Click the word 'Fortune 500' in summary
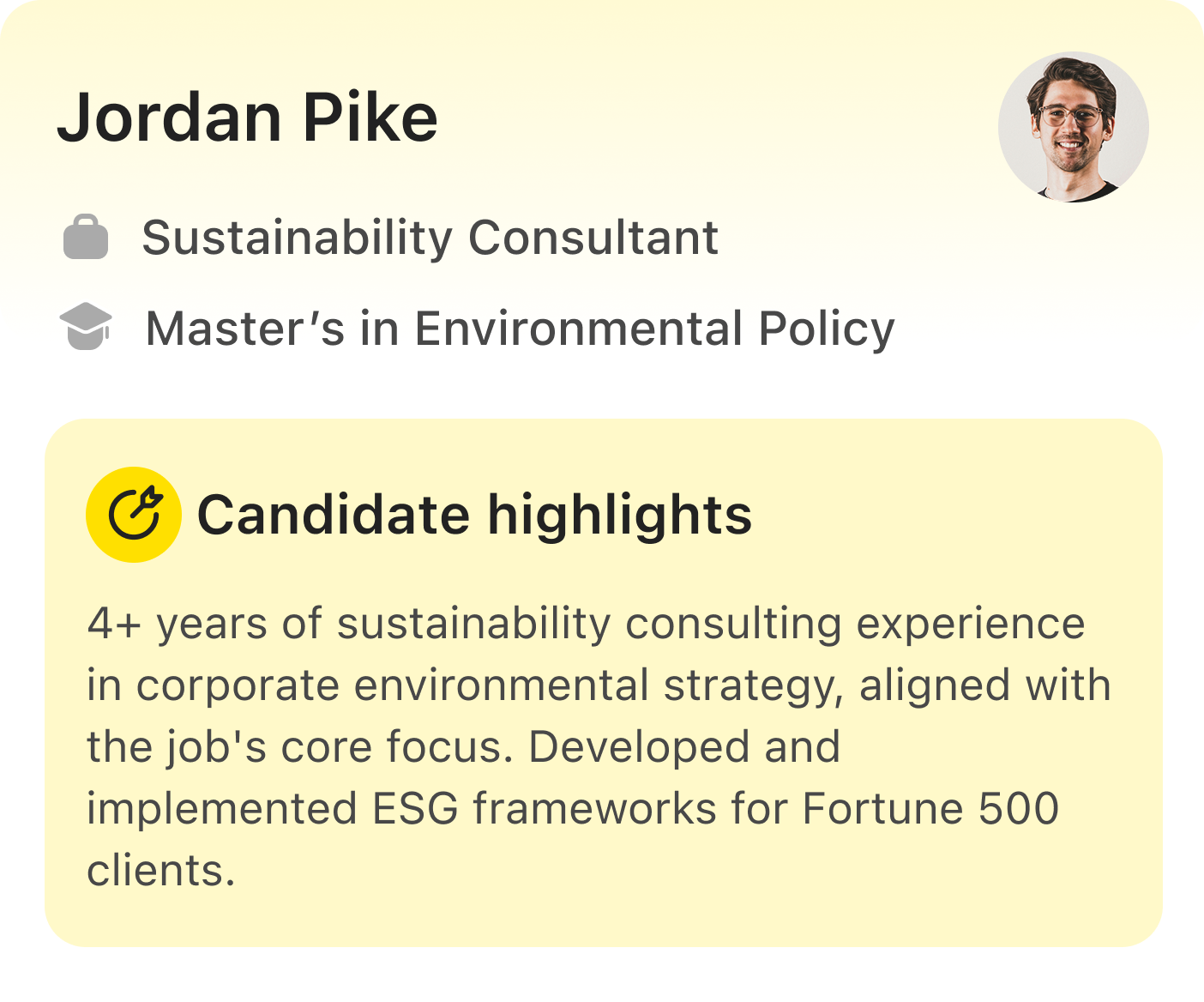The width and height of the screenshot is (1204, 1002). click(930, 808)
